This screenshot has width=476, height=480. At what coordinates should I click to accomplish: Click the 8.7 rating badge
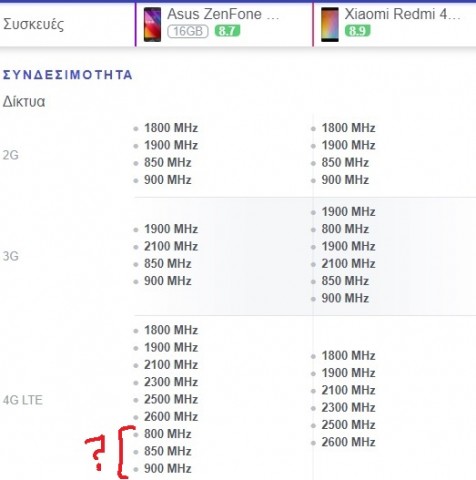tap(227, 31)
